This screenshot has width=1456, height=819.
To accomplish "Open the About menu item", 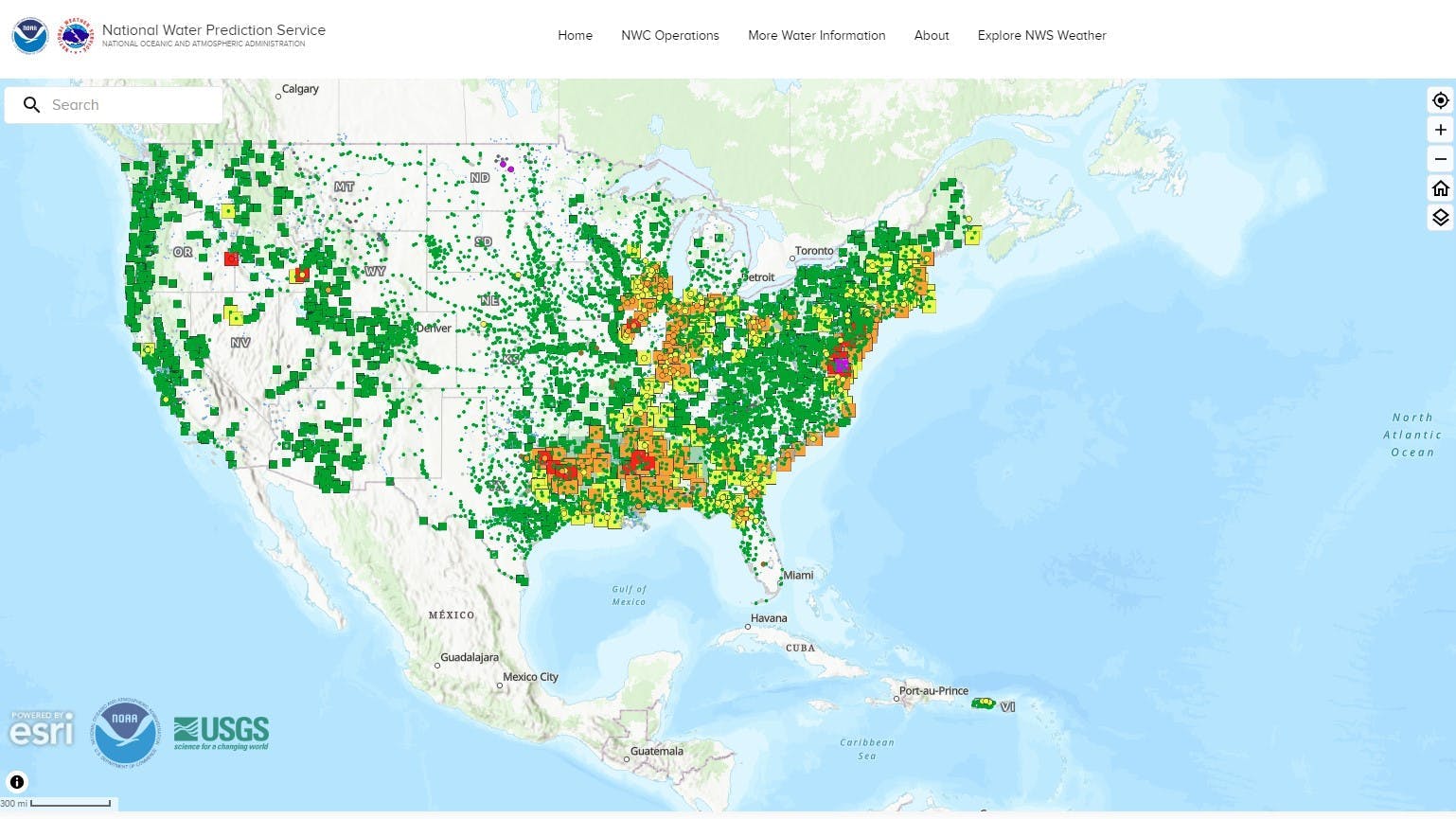I will pyautogui.click(x=932, y=36).
